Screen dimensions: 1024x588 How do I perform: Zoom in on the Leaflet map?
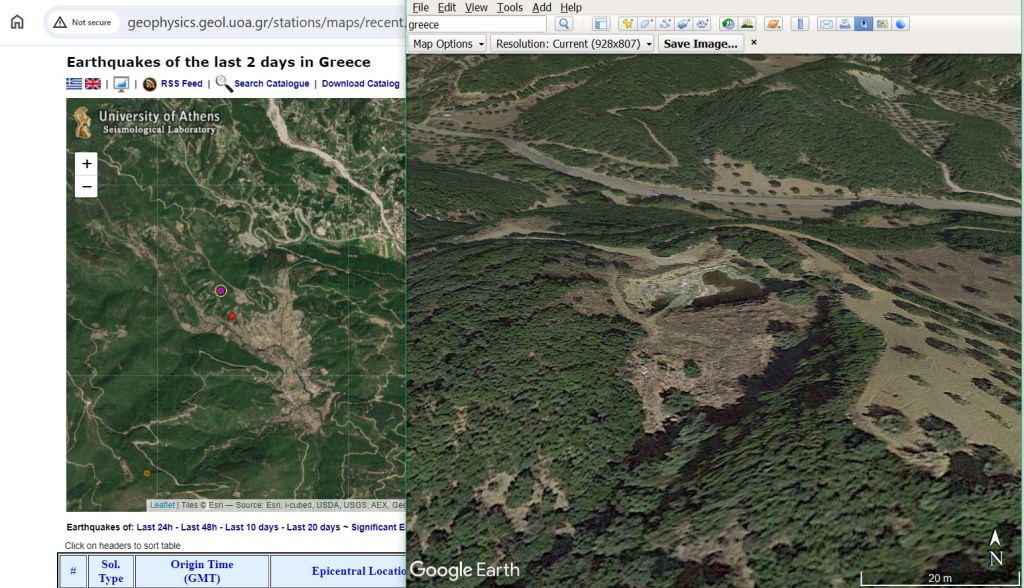87,164
